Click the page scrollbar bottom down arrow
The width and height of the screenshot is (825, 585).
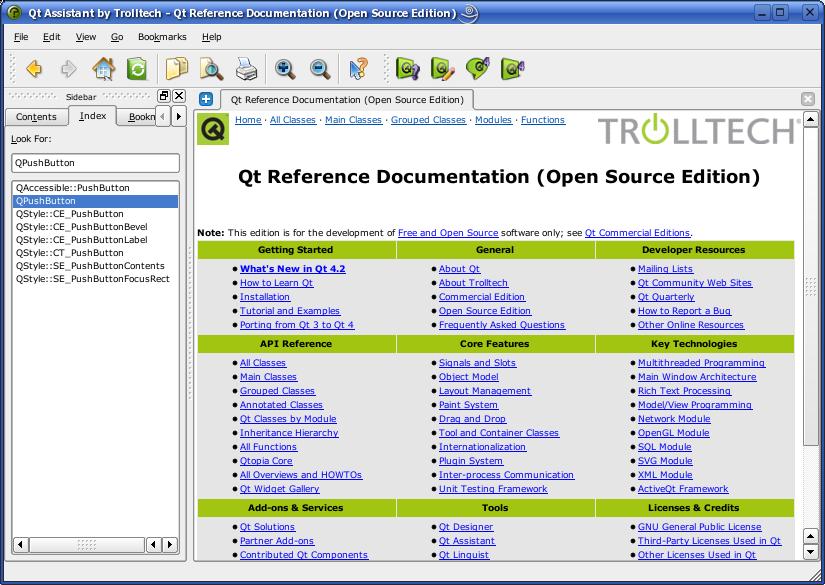click(810, 552)
